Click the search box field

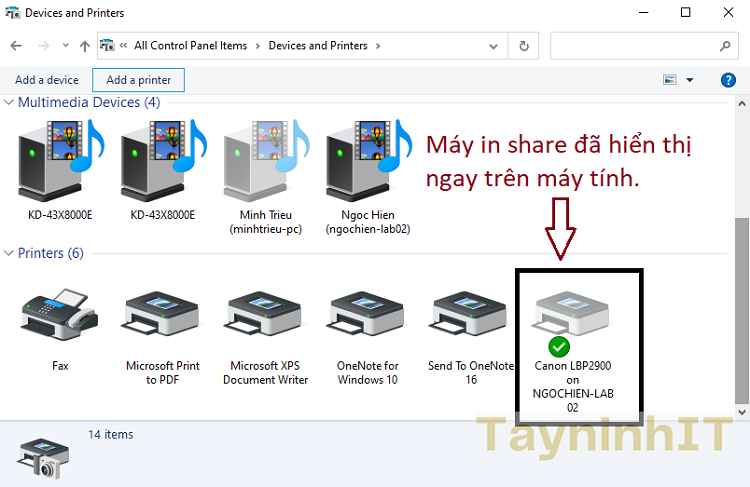pos(635,46)
